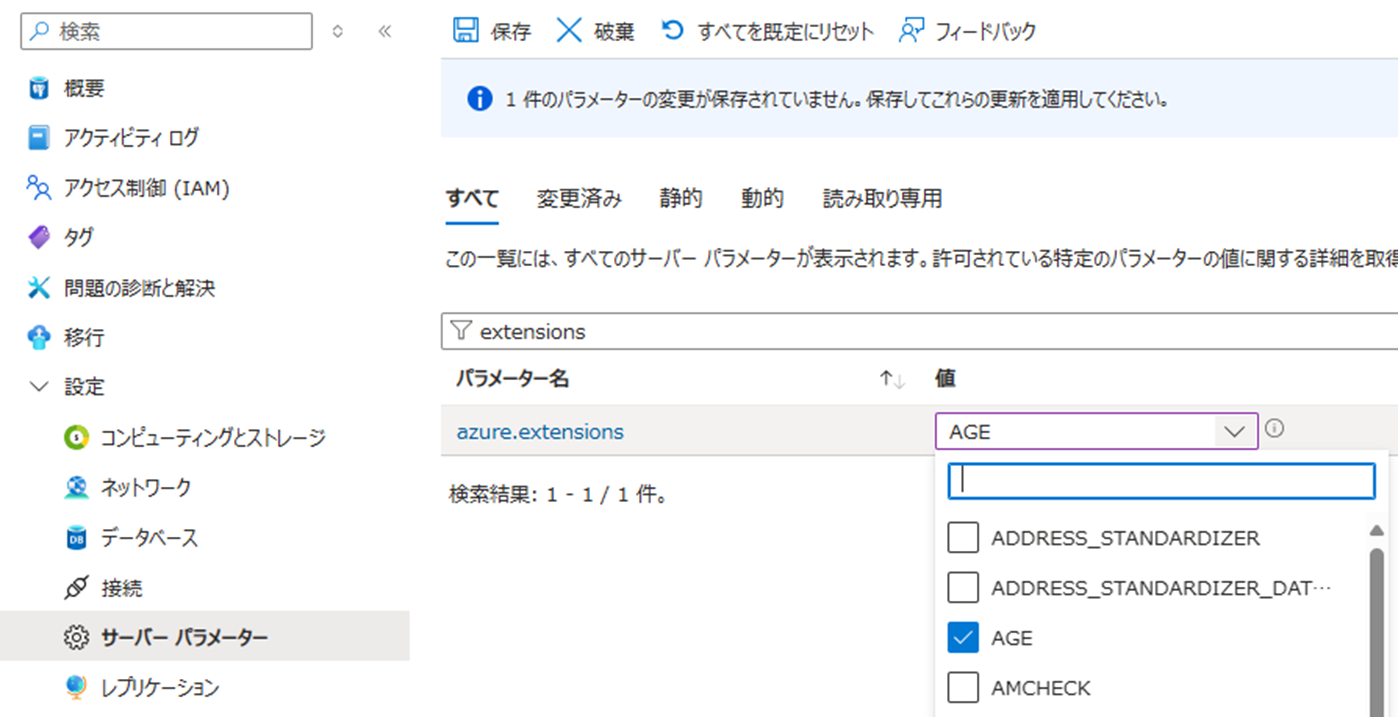Click the パラメーター名 column header text
Screen dimensions: 1398x717
(x=513, y=378)
